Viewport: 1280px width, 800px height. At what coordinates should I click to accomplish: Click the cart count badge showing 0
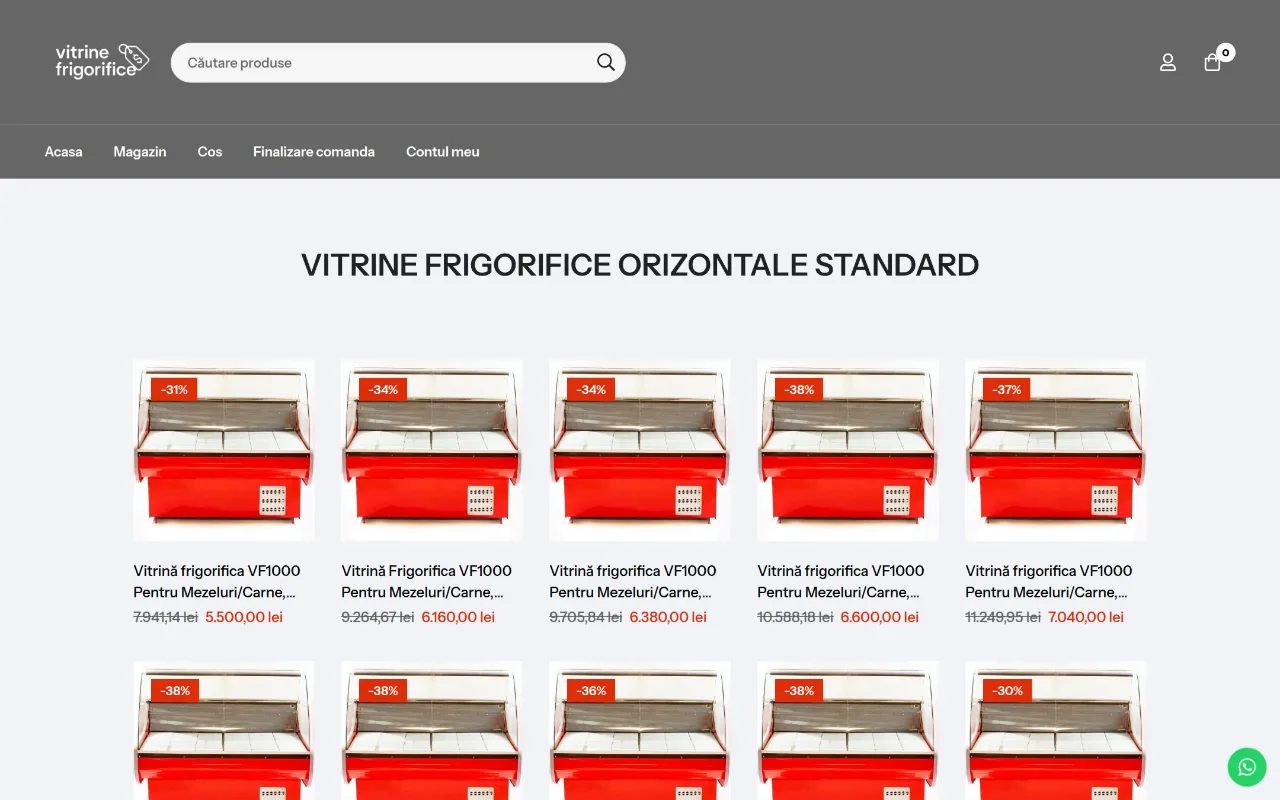pos(1226,52)
